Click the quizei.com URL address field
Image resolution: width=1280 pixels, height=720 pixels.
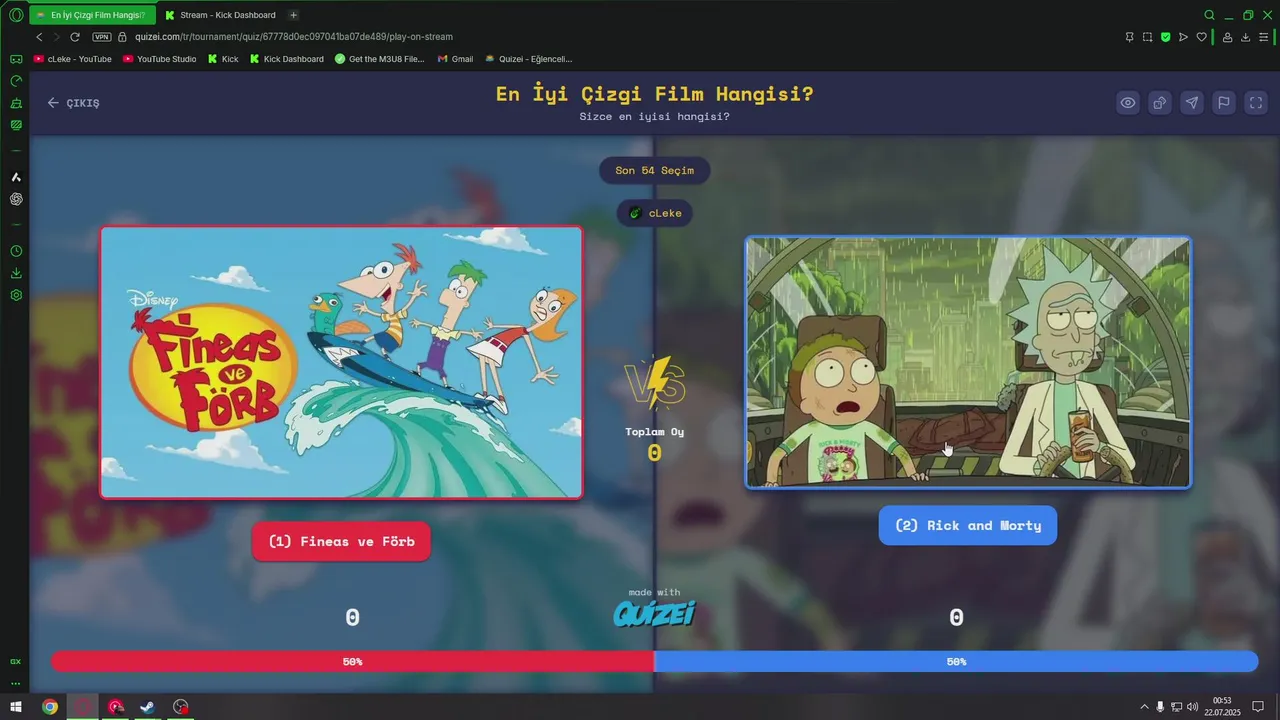(x=294, y=37)
